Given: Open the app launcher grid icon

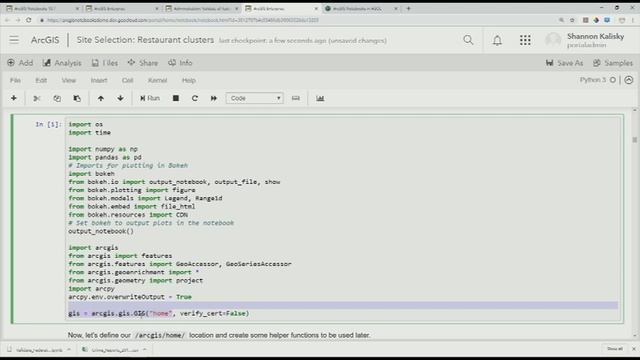Looking at the screenshot, I should coord(525,40).
